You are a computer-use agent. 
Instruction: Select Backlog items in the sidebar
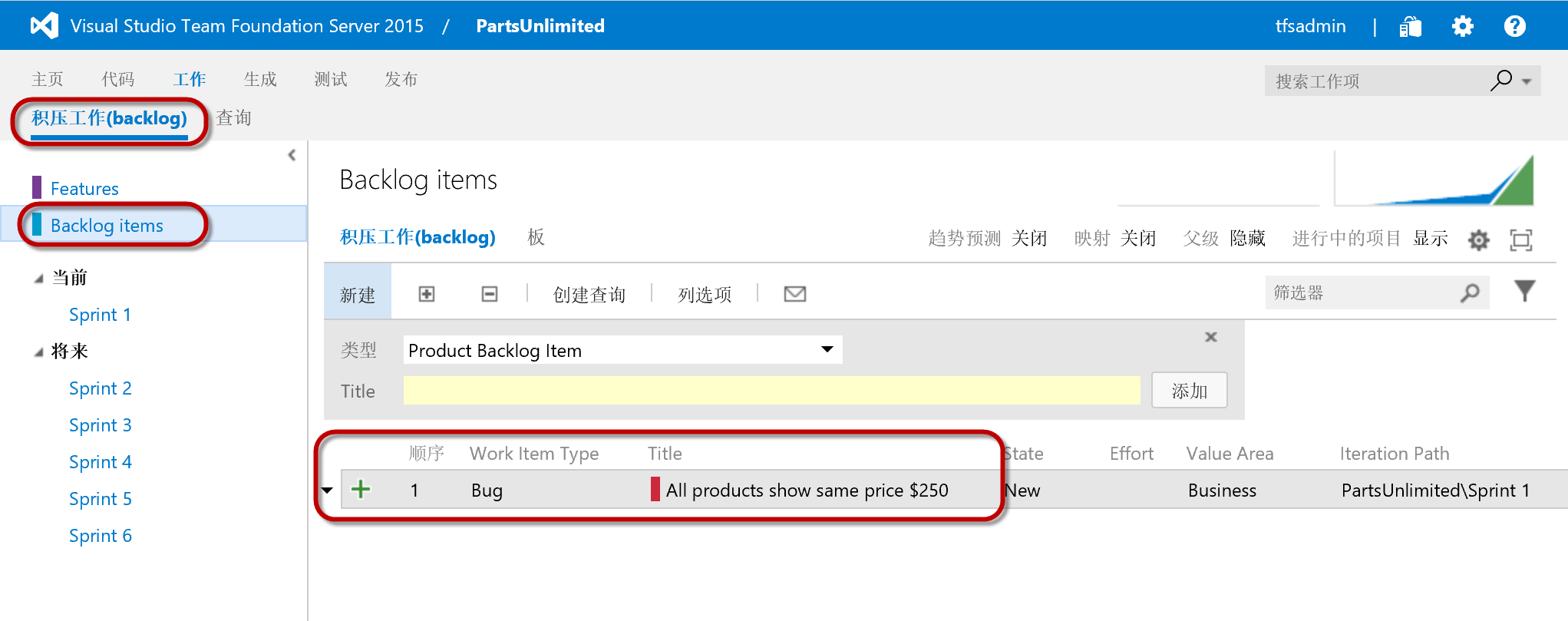click(x=107, y=225)
